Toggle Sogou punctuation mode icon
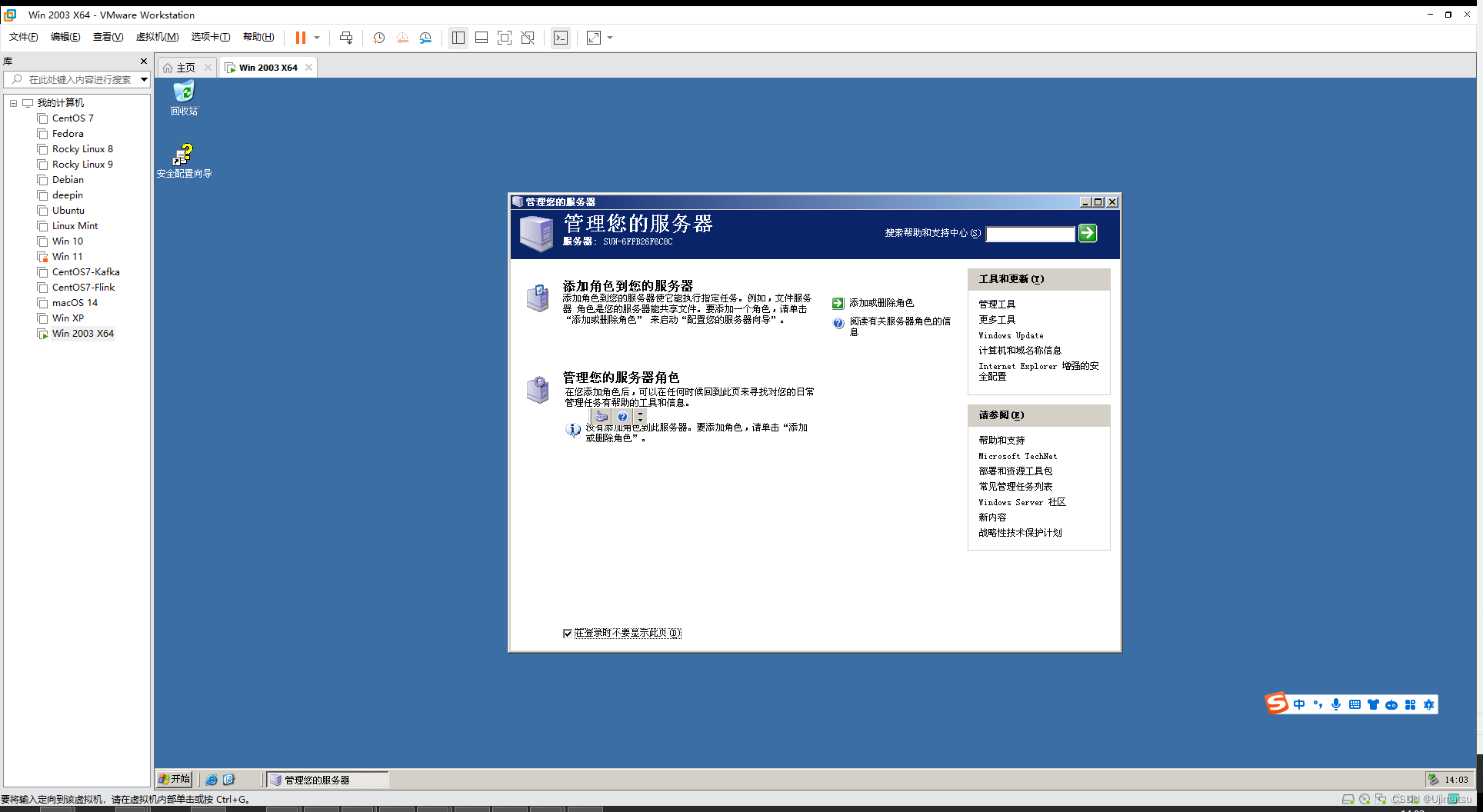 click(1318, 704)
